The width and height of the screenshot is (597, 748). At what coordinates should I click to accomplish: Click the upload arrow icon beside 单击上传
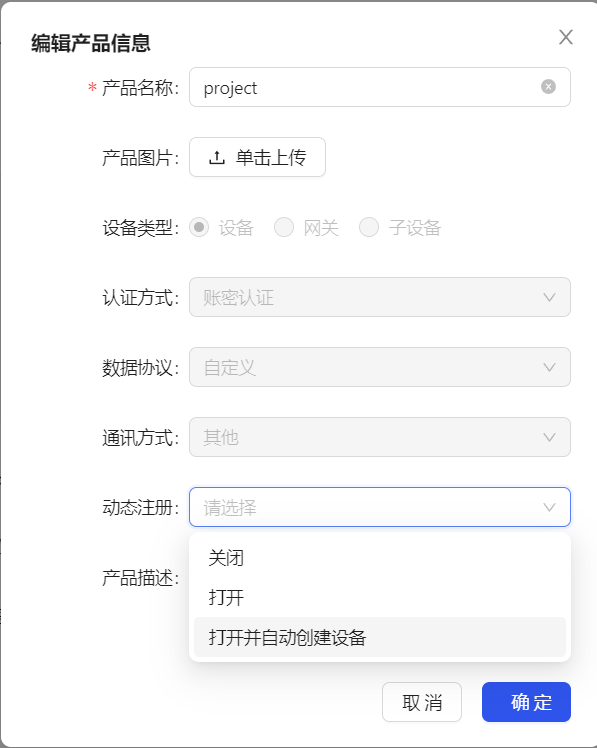(217, 157)
